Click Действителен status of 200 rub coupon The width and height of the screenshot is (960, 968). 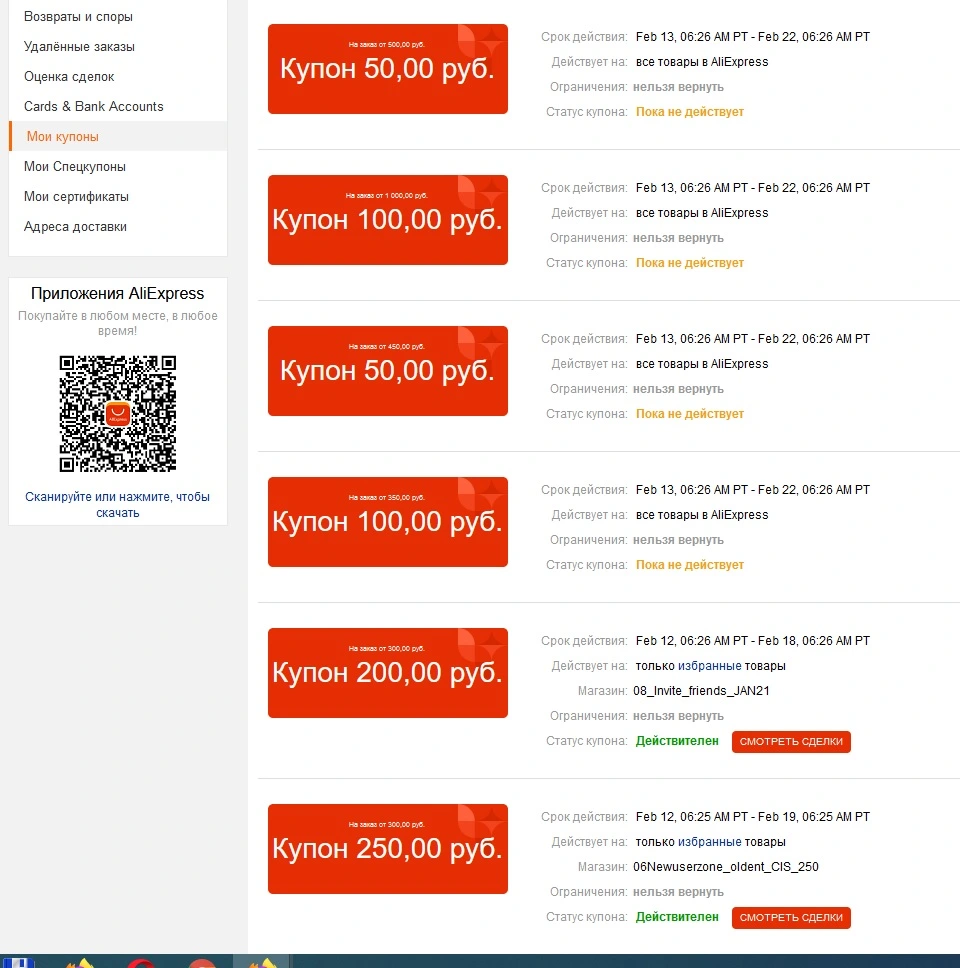(x=677, y=741)
